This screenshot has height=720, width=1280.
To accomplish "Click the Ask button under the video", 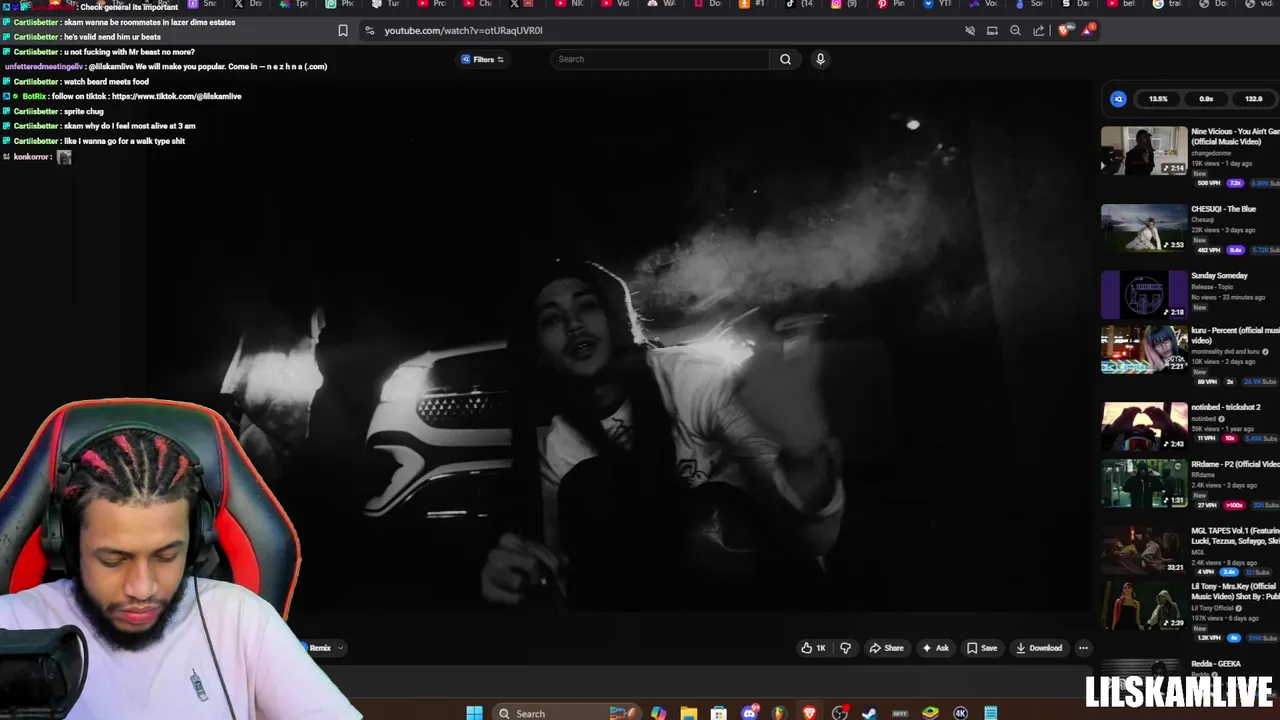I will click(935, 648).
